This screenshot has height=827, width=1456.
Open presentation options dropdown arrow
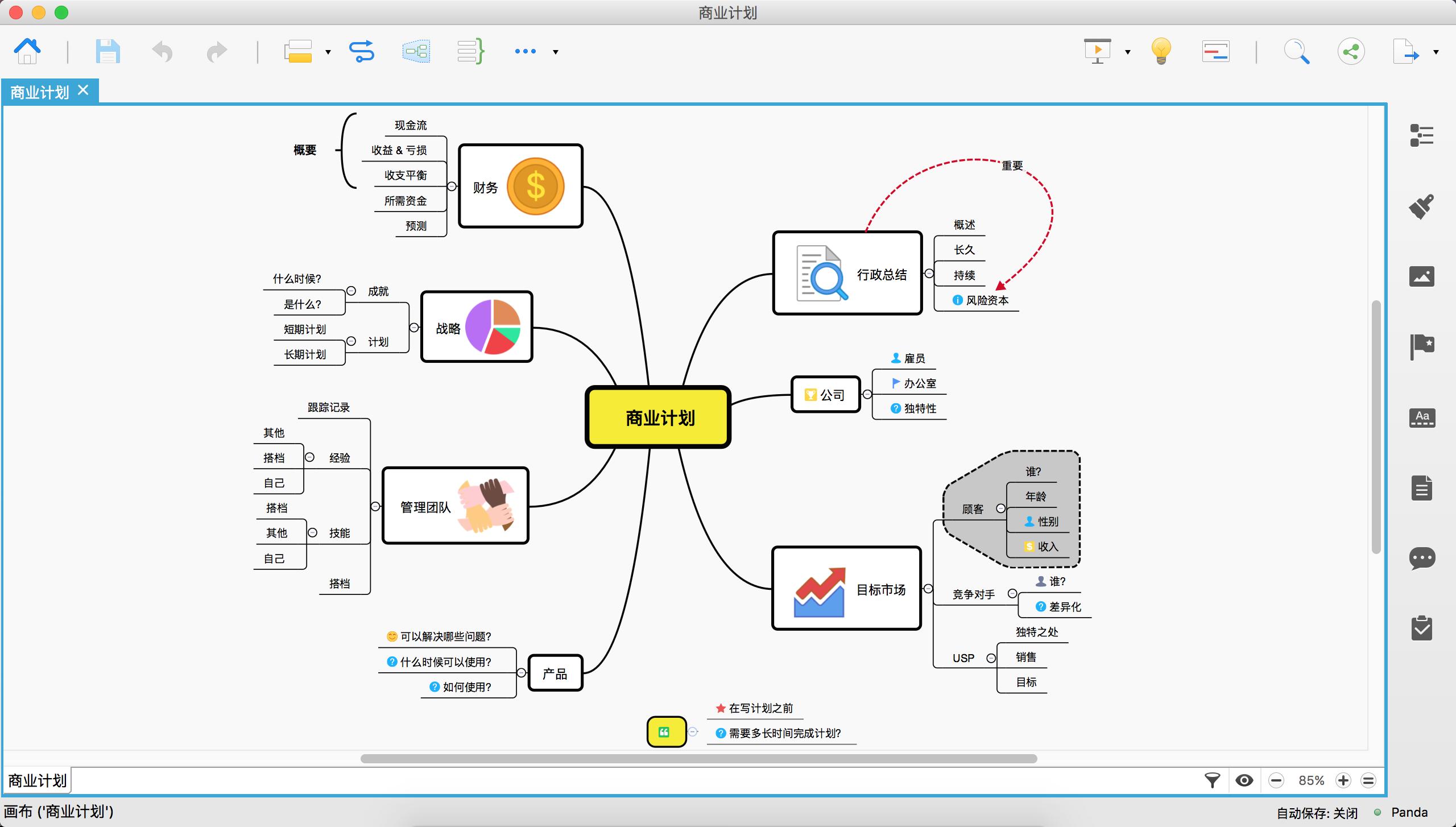[1128, 52]
